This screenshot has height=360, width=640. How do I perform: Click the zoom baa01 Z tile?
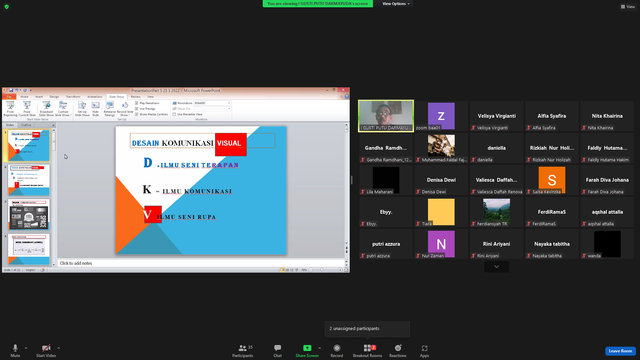click(x=441, y=116)
